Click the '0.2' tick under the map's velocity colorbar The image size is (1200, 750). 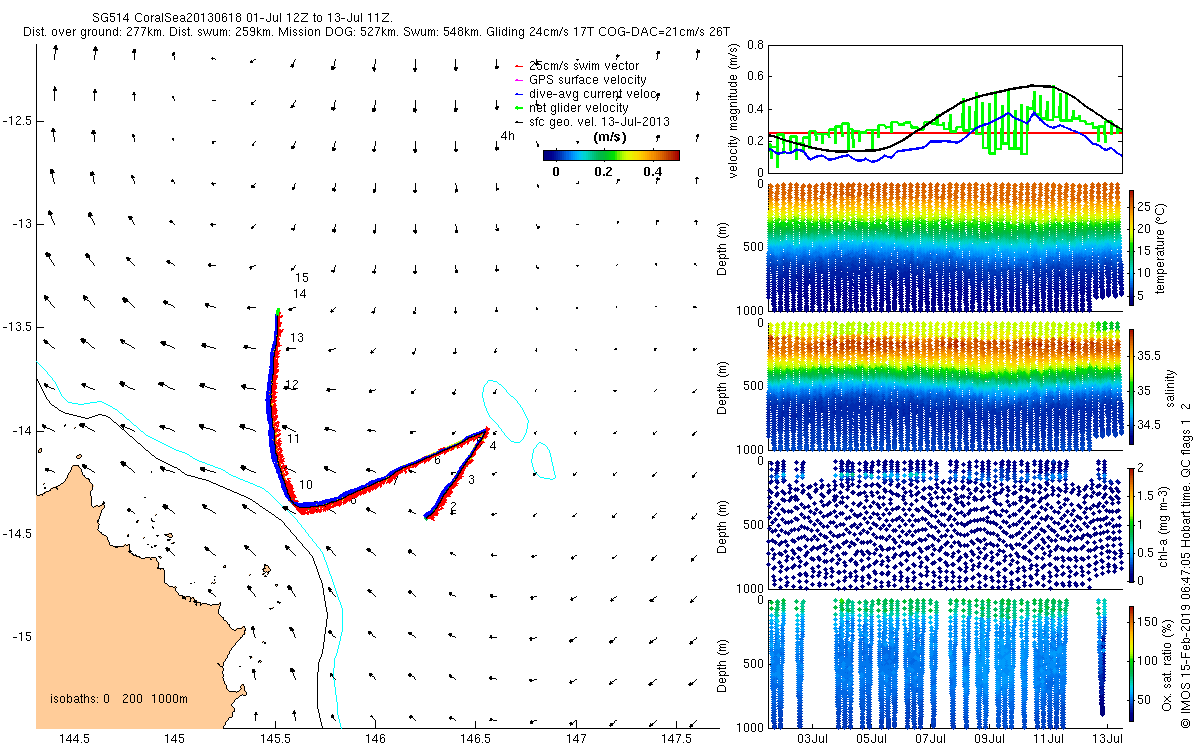[x=603, y=172]
